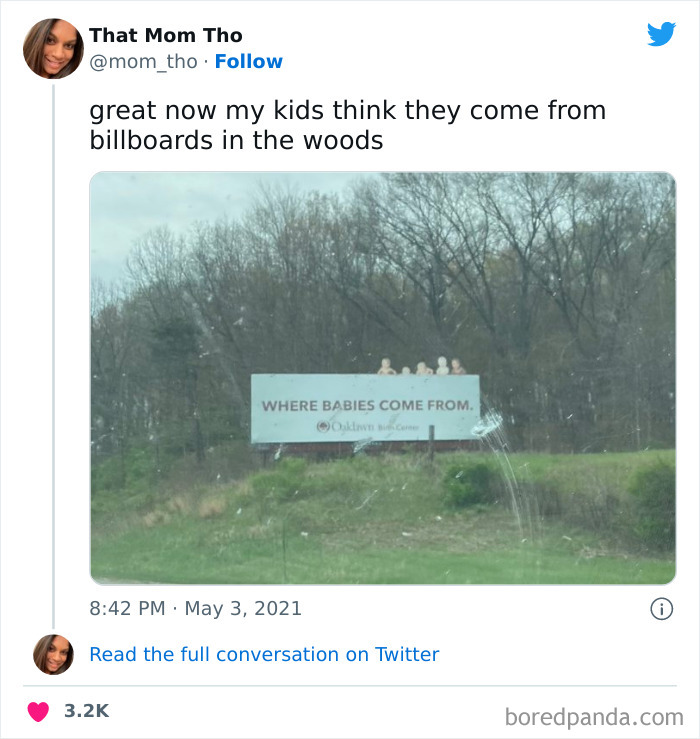Click the "WHERE BABIES COME FROM" billboard text
Image resolution: width=700 pixels, height=739 pixels.
coord(366,405)
